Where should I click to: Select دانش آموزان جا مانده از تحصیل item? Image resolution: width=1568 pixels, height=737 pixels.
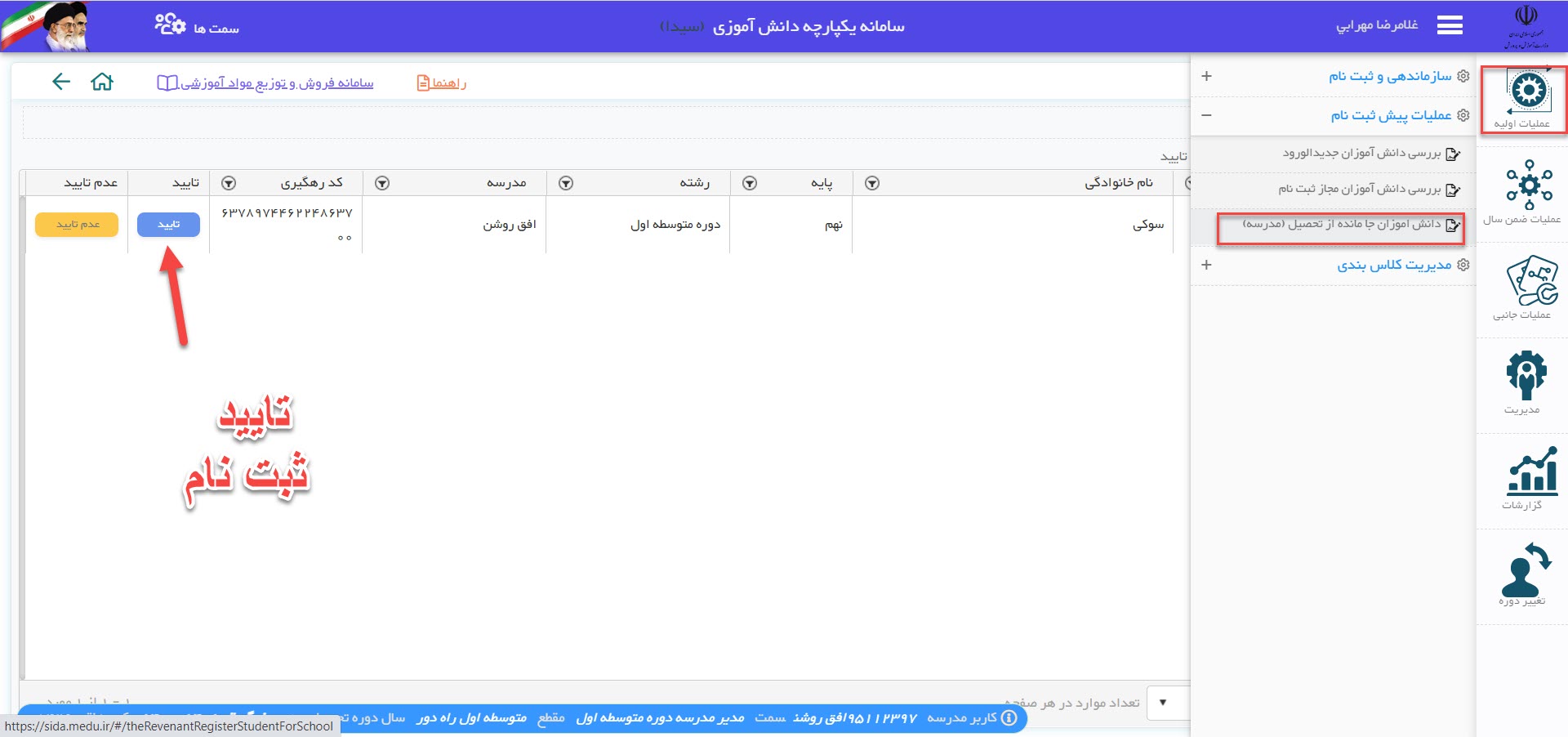click(x=1342, y=225)
